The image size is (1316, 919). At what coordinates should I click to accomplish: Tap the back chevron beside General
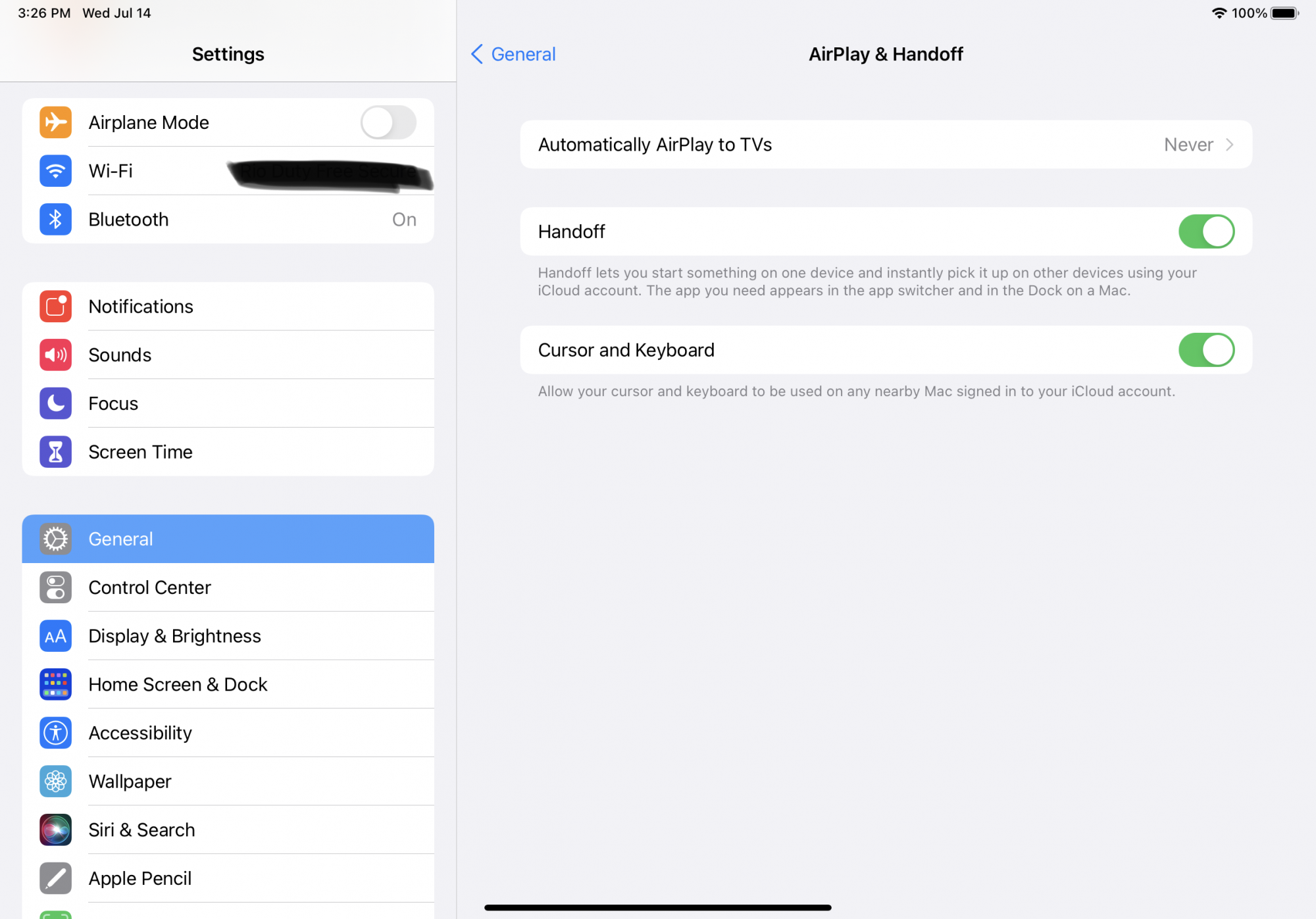click(478, 54)
